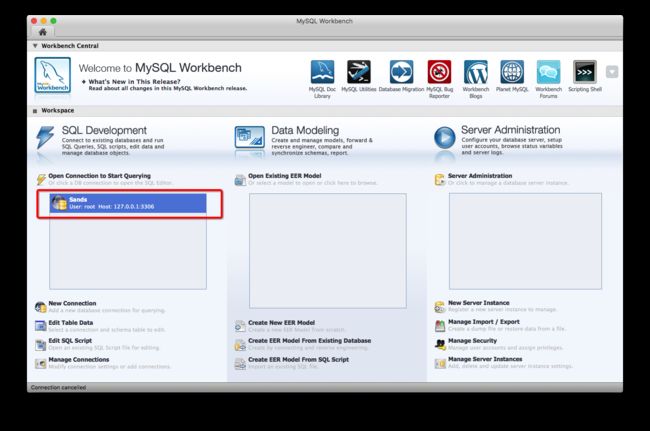Click the Server Administration play icon
The height and width of the screenshot is (431, 650).
tap(445, 138)
